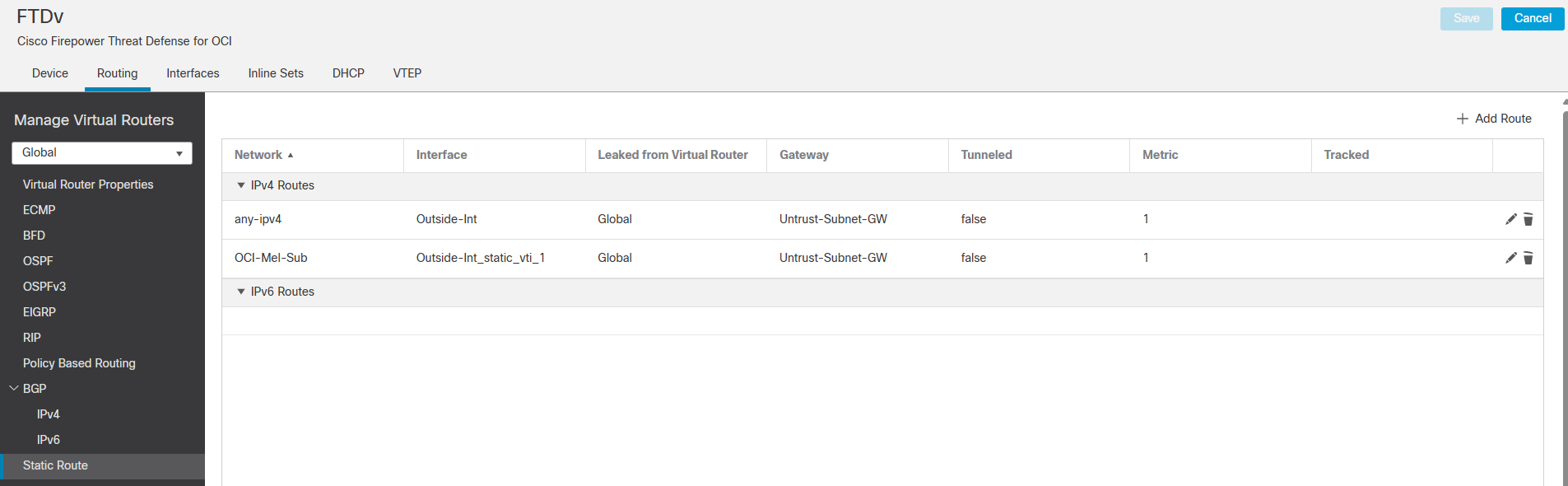Select OSPF in the routing sidebar
Screen dimensions: 1568x486
point(38,261)
